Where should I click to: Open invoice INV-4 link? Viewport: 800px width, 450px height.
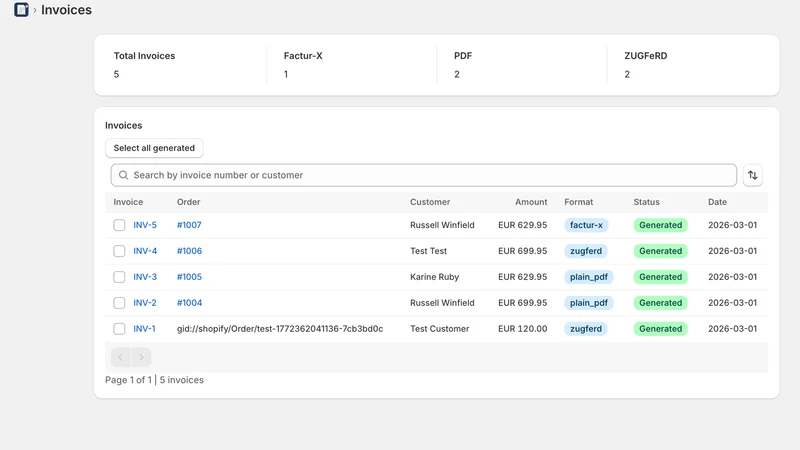[x=145, y=251]
